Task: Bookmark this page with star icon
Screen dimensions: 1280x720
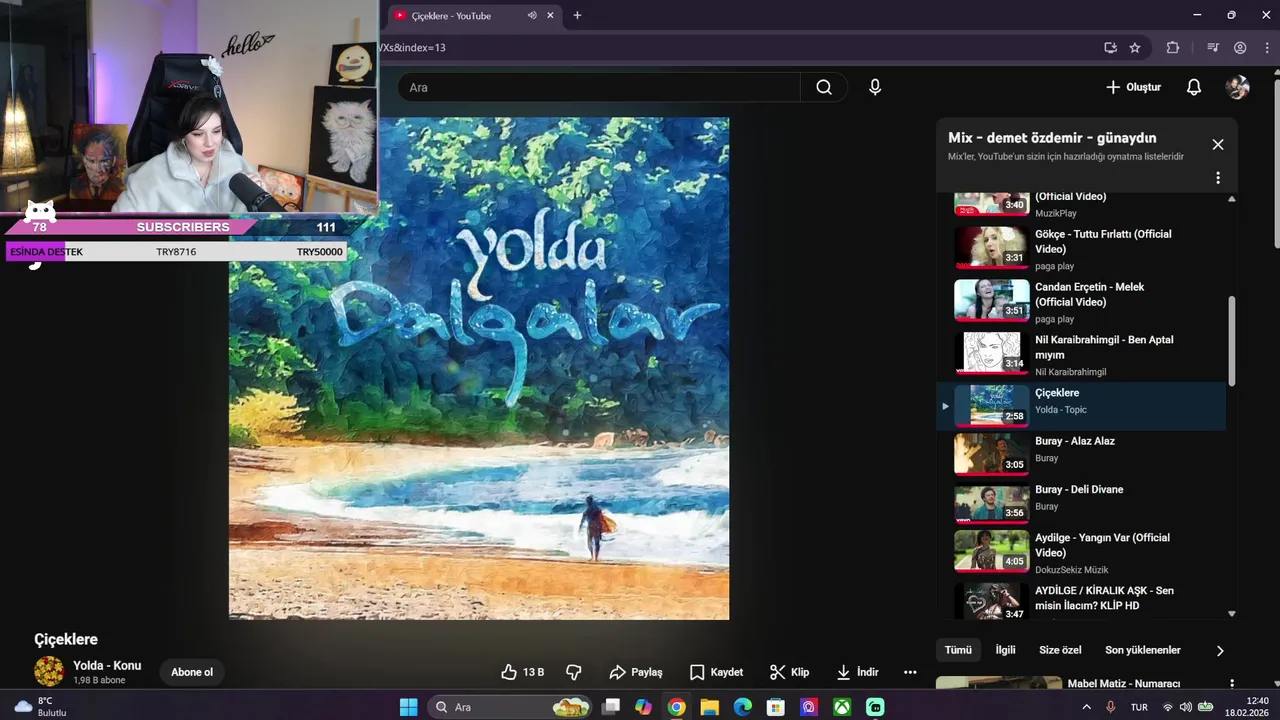Action: click(1135, 47)
